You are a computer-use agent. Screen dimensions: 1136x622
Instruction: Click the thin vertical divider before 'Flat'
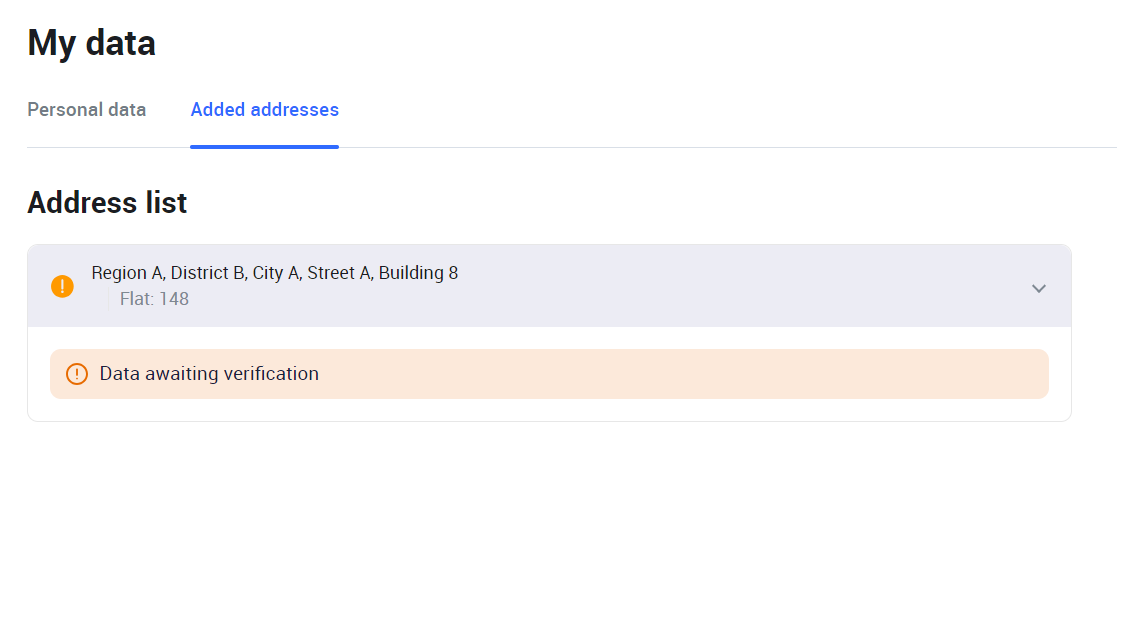click(108, 299)
